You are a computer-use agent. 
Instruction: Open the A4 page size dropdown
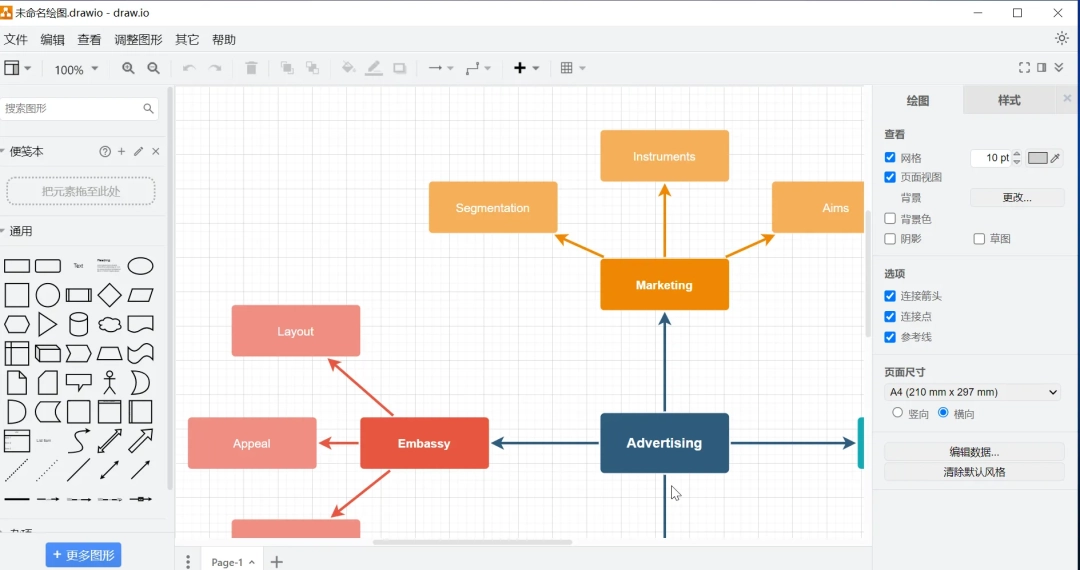point(973,392)
